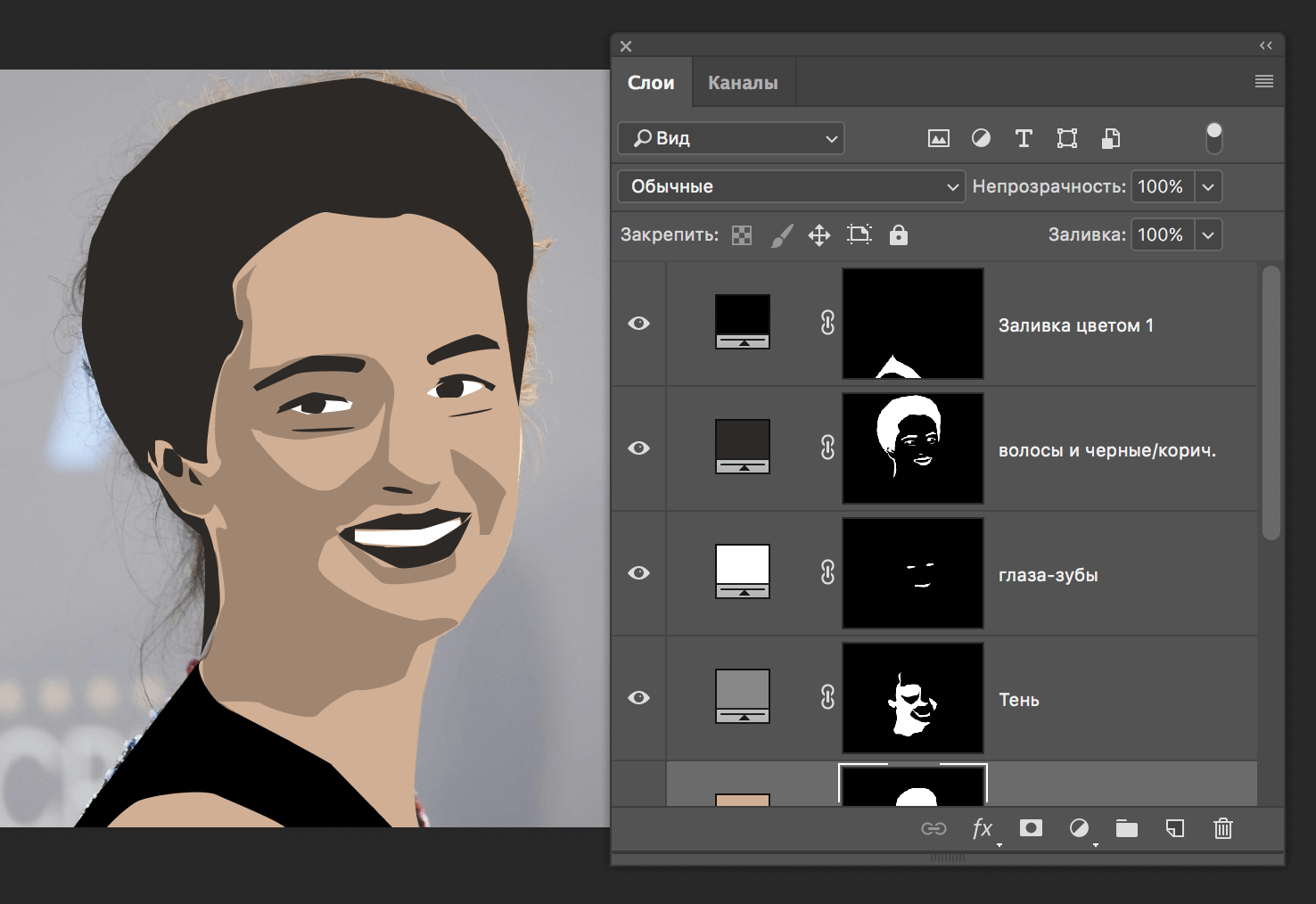Image resolution: width=1316 pixels, height=904 pixels.
Task: Toggle visibility of глаза-зубы layer
Action: coord(638,573)
